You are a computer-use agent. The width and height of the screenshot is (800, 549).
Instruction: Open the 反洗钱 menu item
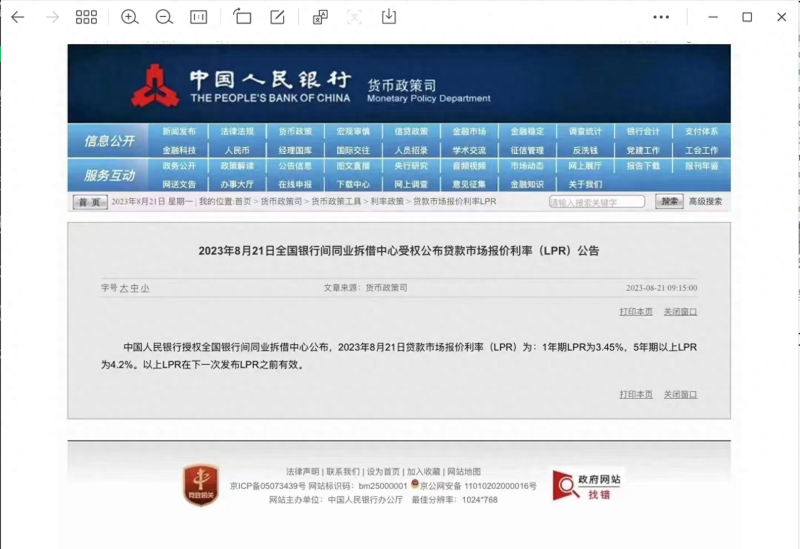585,151
